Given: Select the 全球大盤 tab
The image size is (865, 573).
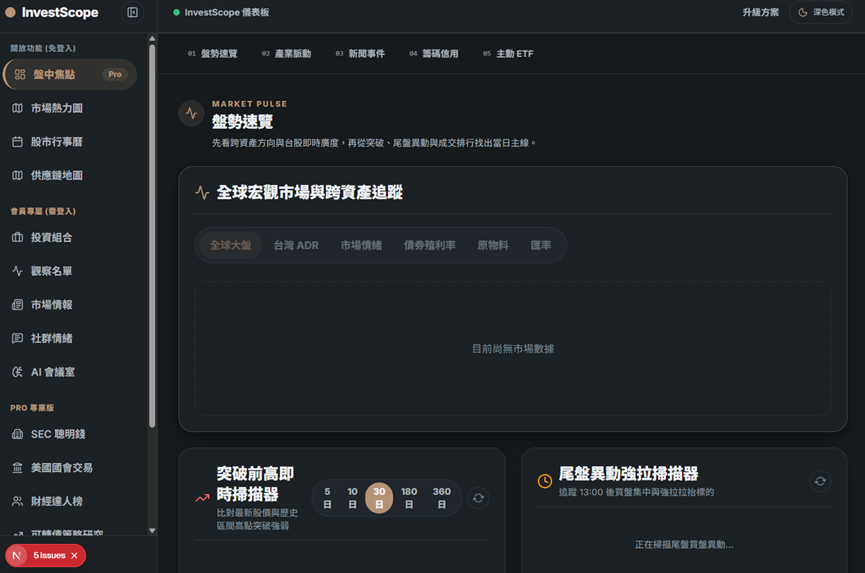Looking at the screenshot, I should point(231,245).
